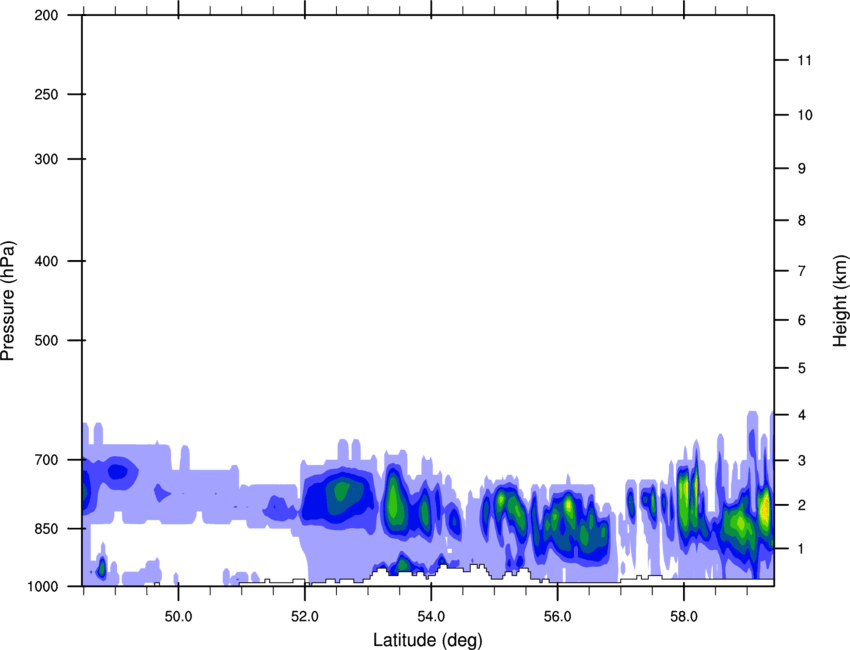
Task: Click the 5 km height label
Action: click(x=802, y=369)
